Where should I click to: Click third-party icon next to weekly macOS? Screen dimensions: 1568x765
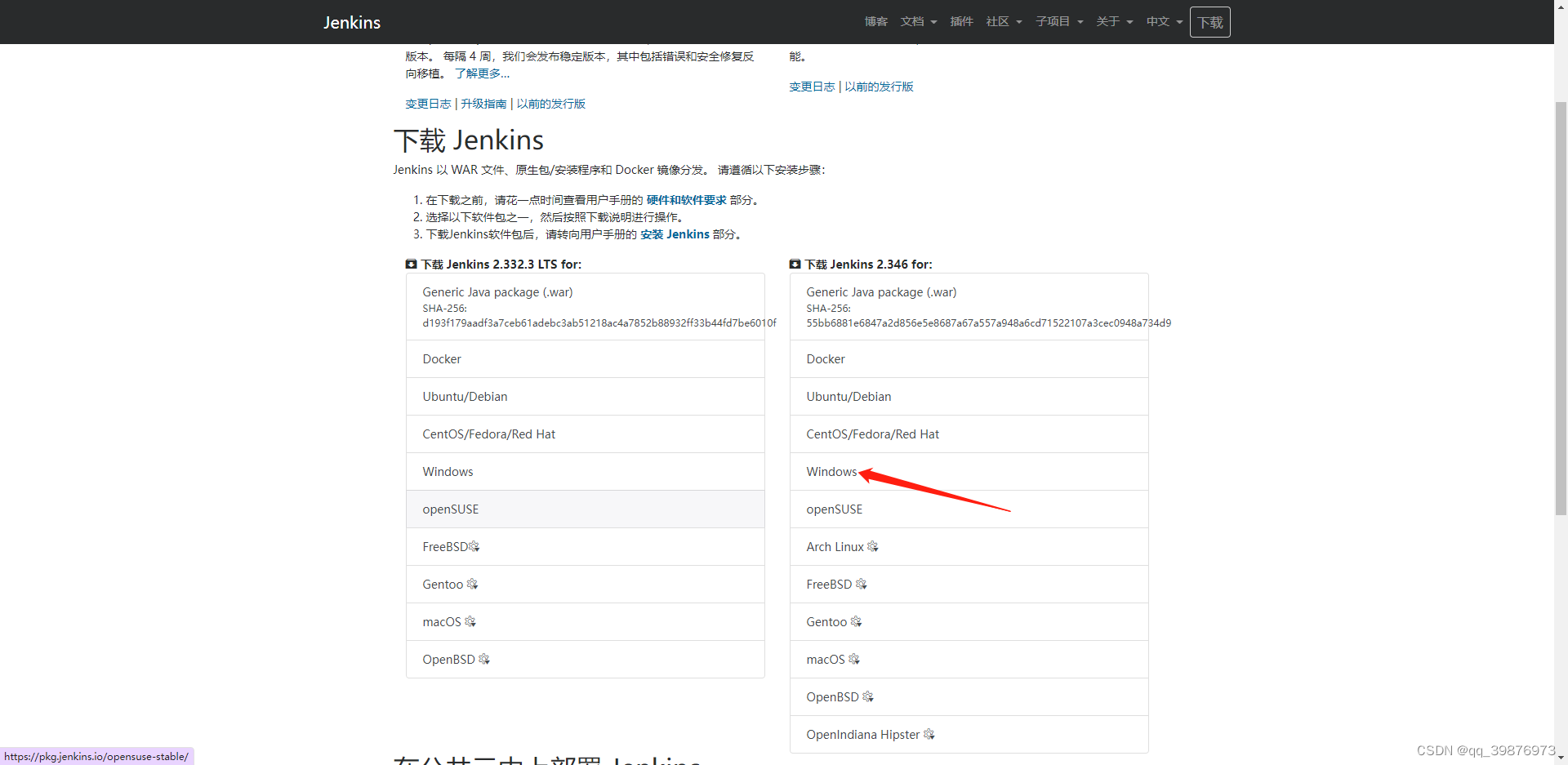854,659
